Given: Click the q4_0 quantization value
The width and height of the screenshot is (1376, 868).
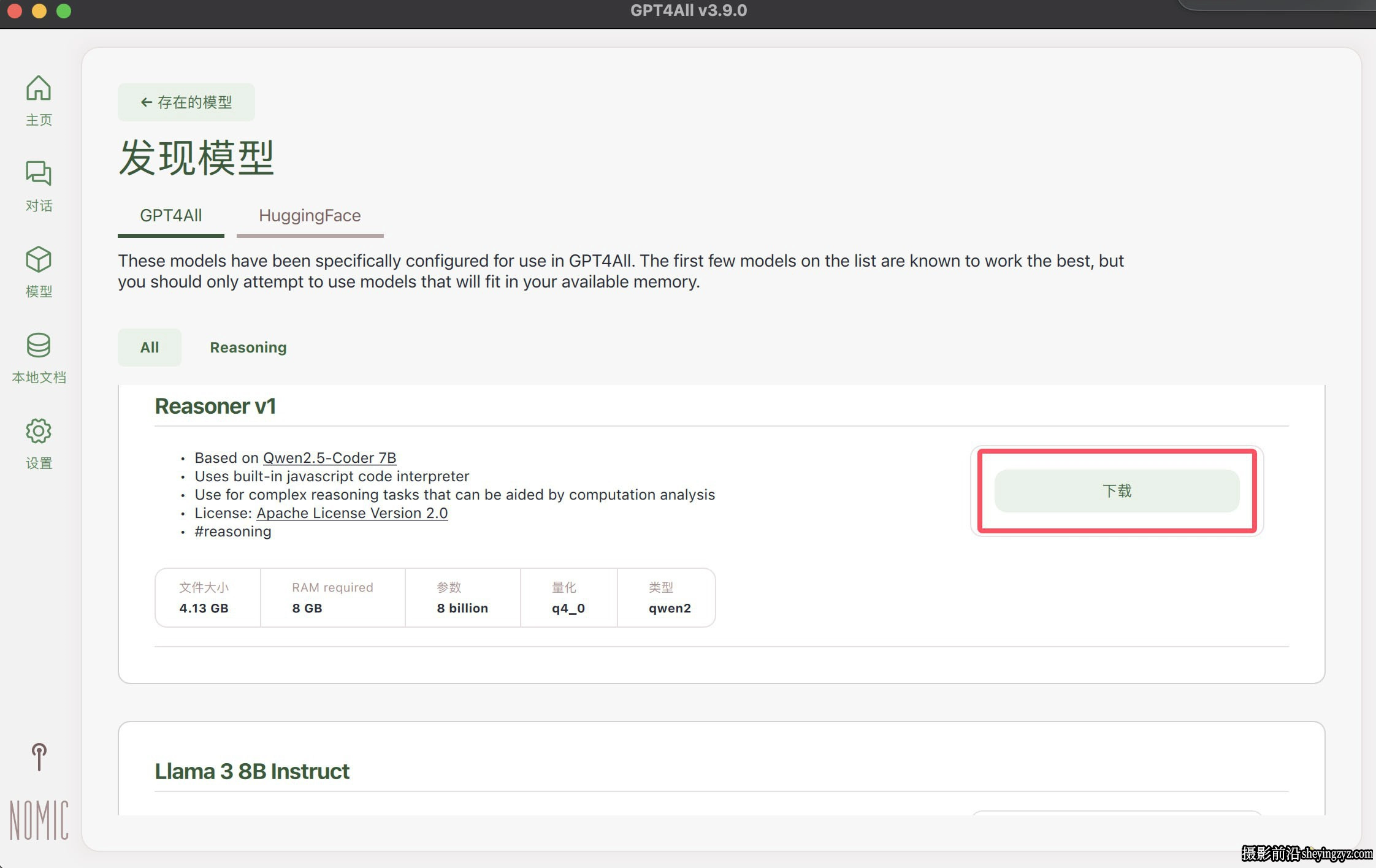Looking at the screenshot, I should click(568, 608).
